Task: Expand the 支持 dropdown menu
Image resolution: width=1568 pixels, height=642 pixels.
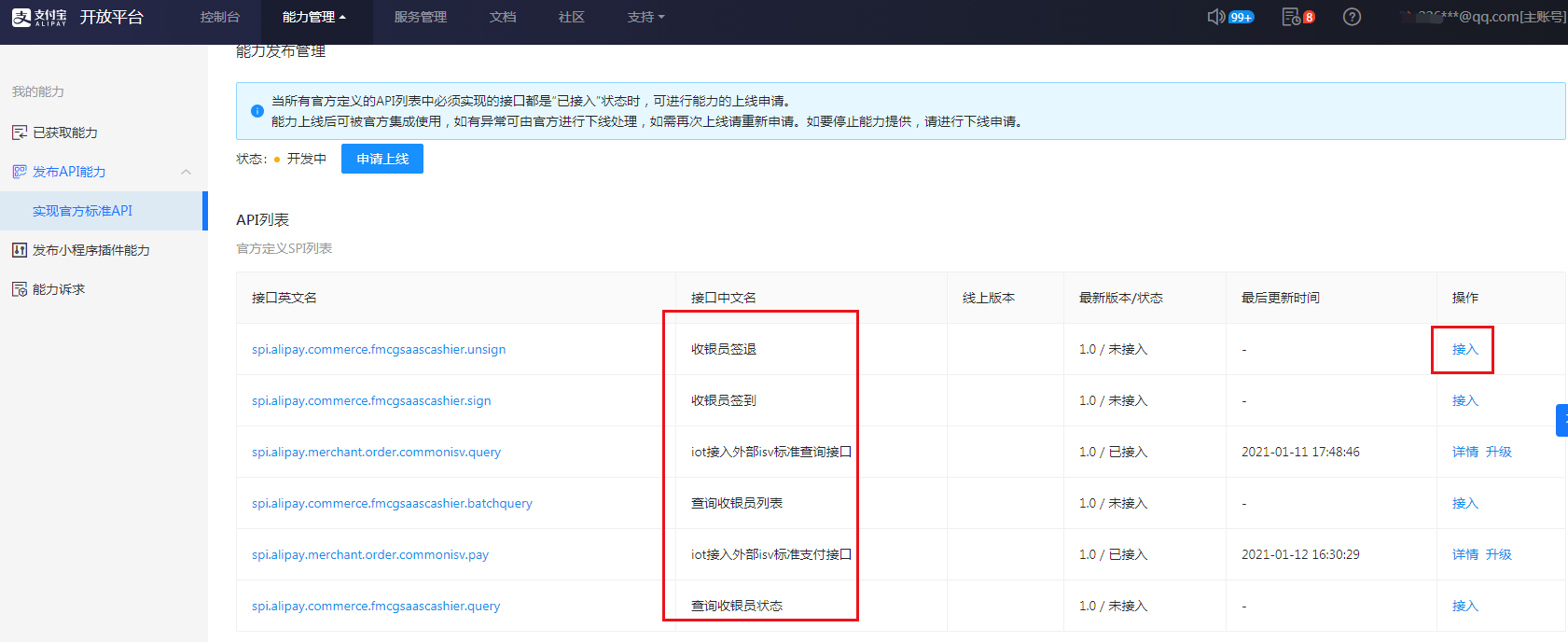Action: (645, 17)
